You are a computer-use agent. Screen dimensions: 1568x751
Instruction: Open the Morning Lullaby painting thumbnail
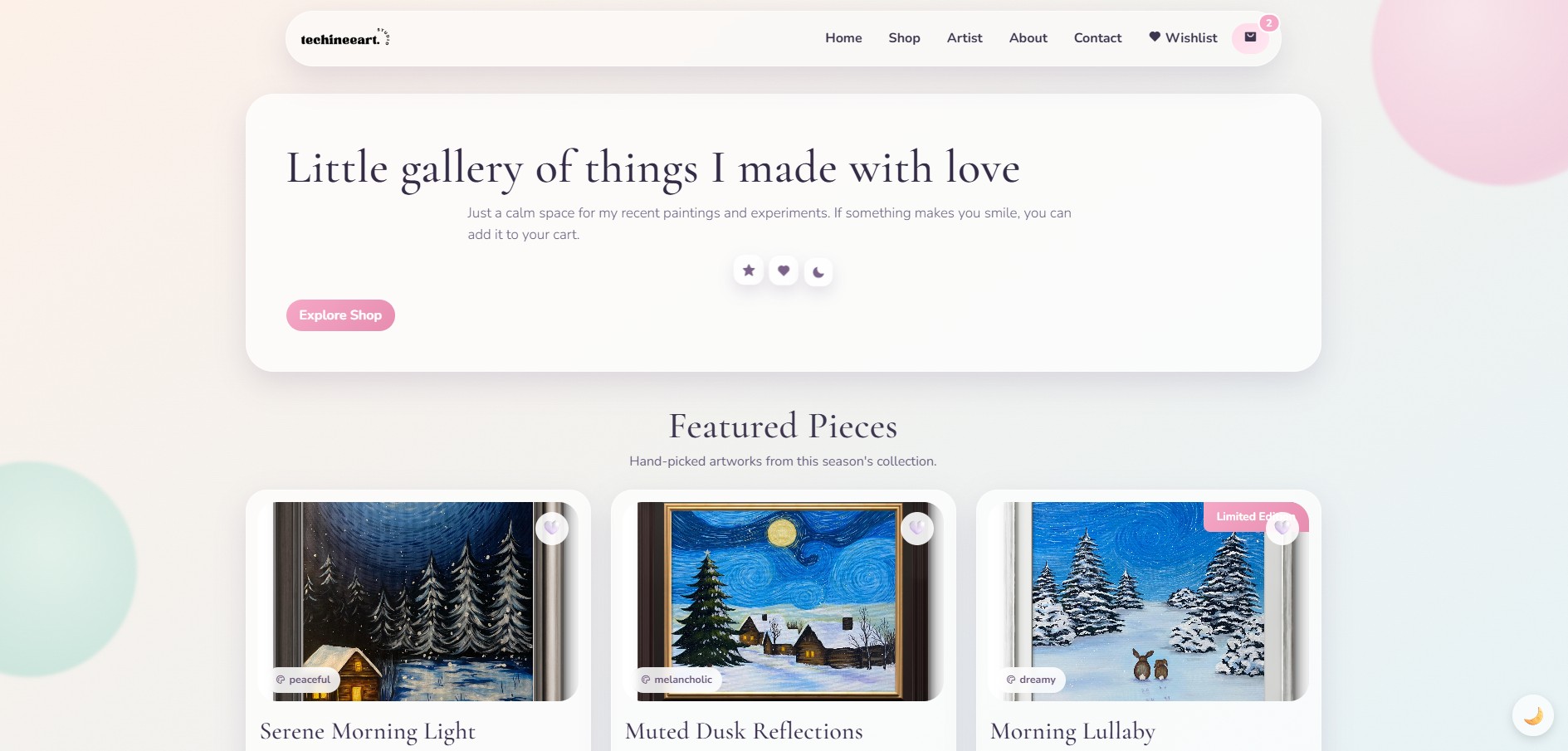coord(1149,602)
